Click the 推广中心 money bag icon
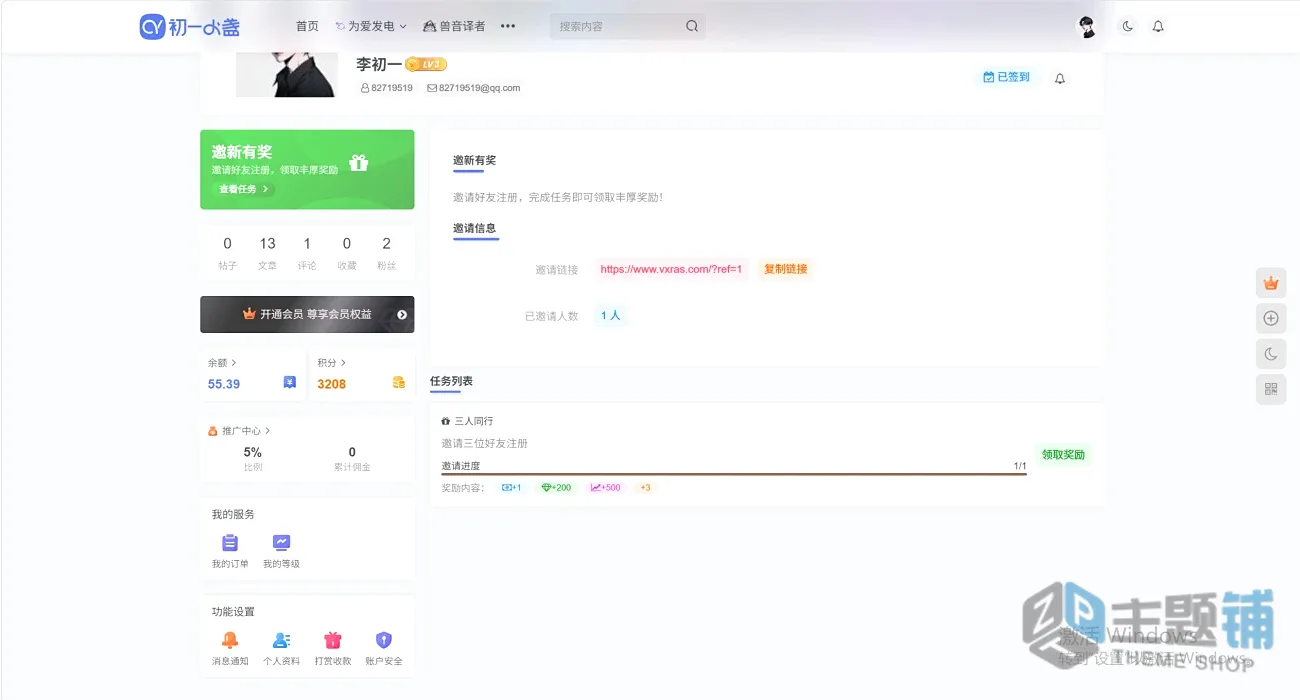 [213, 431]
